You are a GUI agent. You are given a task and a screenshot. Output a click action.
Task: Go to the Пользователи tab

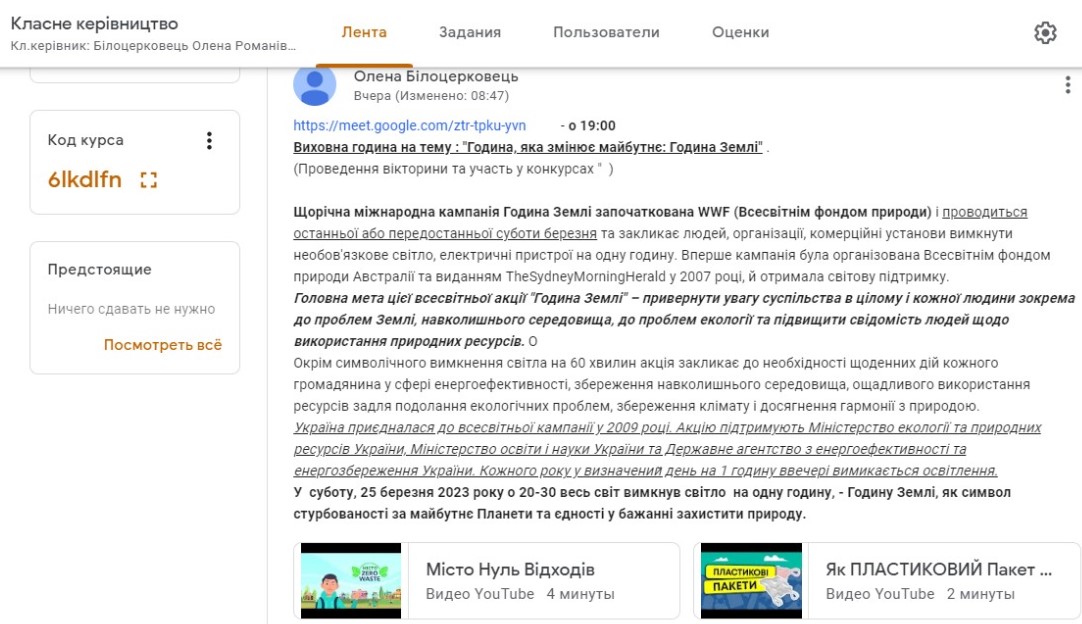click(606, 32)
